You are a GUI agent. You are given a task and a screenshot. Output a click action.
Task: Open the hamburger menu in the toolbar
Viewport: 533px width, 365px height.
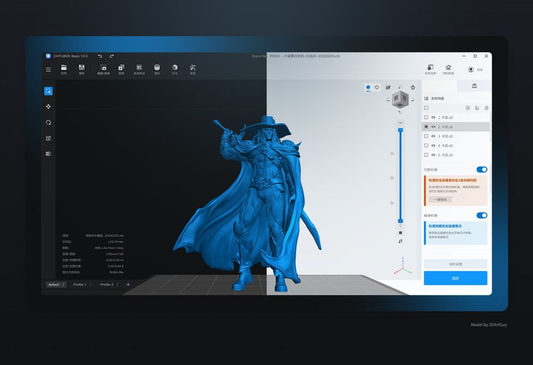48,70
